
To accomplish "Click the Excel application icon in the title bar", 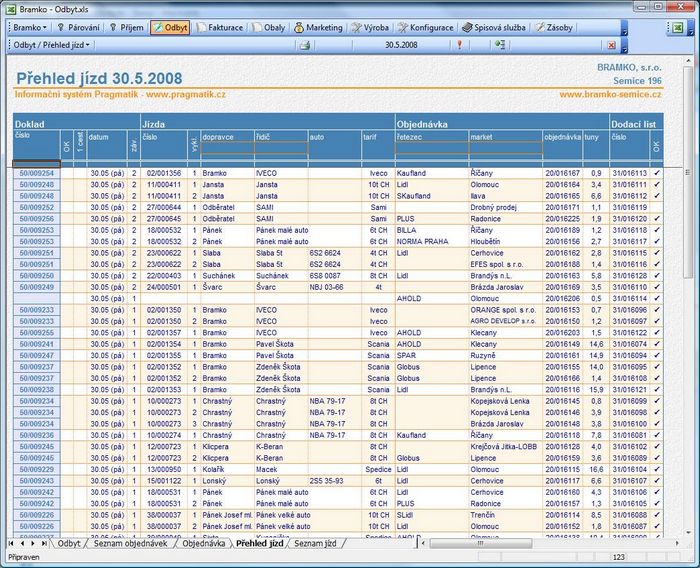I will pyautogui.click(x=11, y=9).
